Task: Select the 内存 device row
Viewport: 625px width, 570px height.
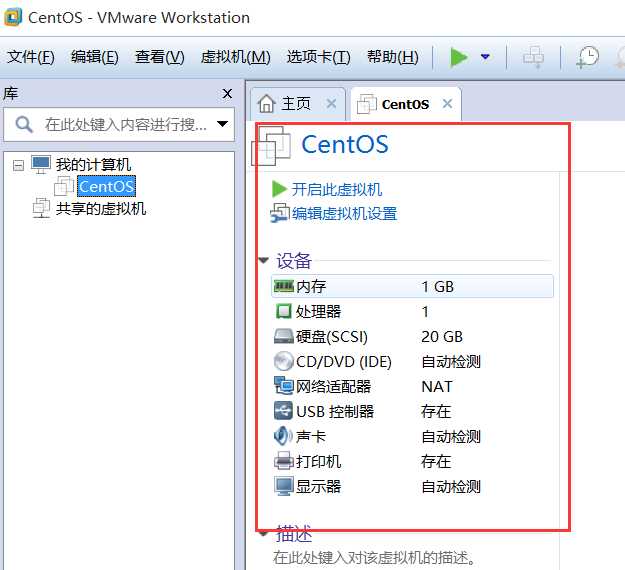Action: point(412,286)
